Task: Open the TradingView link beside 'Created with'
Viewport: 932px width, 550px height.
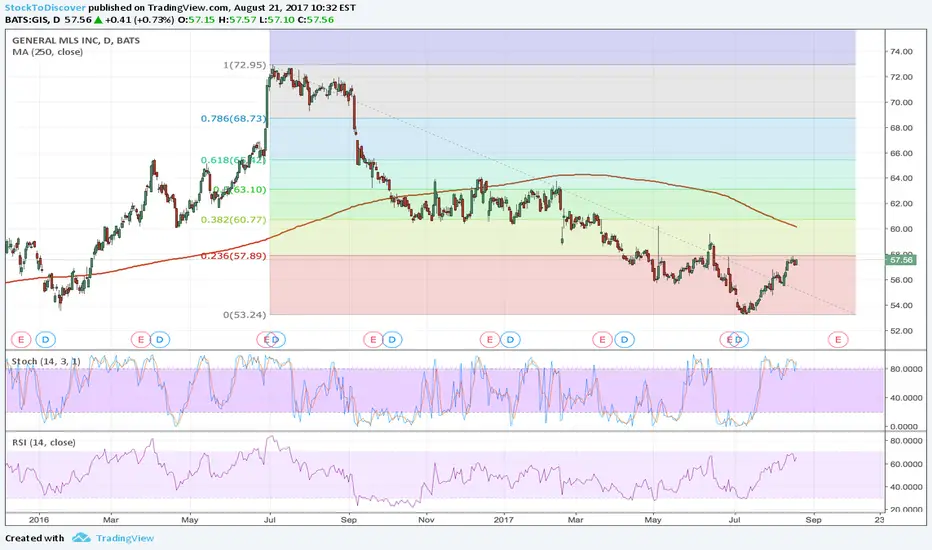Action: [x=125, y=538]
